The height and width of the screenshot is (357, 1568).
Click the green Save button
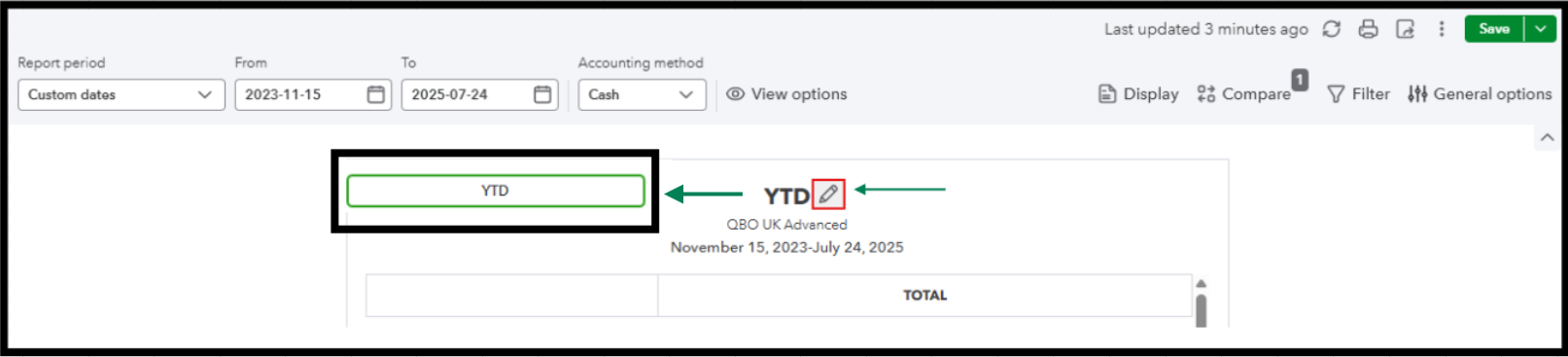click(1494, 29)
